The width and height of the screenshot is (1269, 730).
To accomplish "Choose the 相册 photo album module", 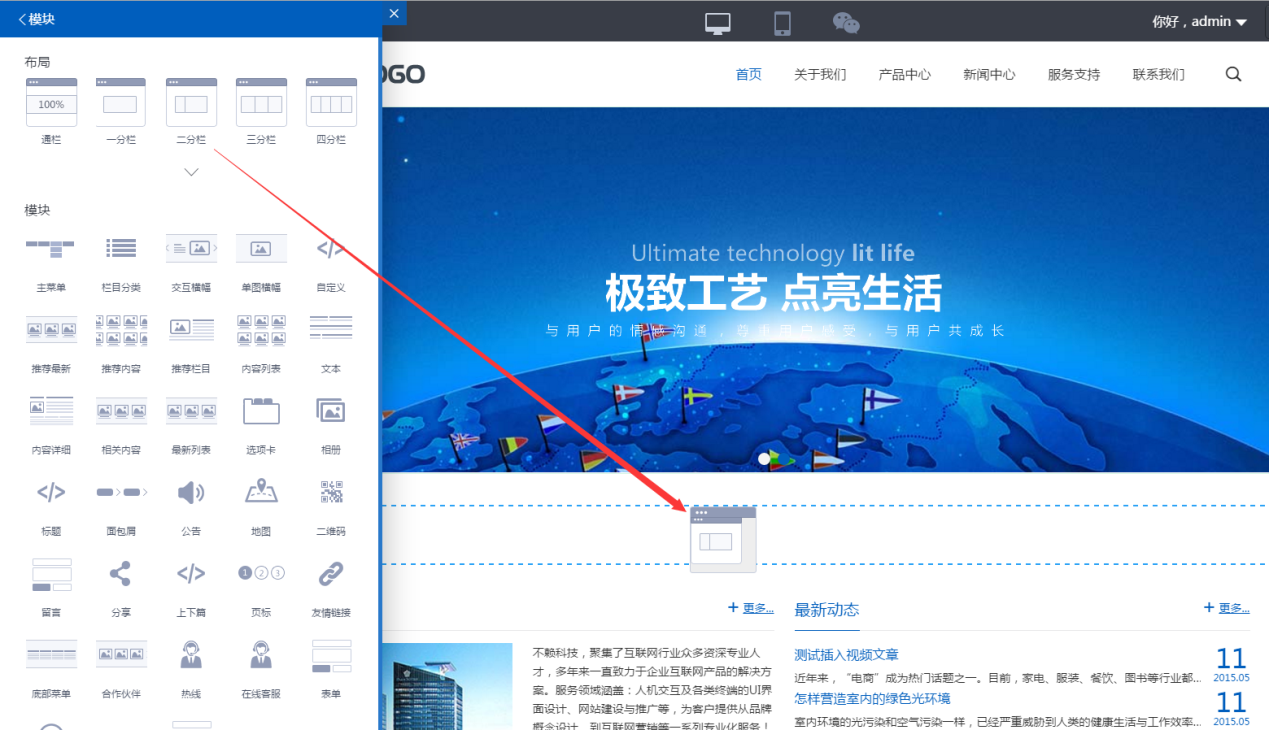I will 331,410.
